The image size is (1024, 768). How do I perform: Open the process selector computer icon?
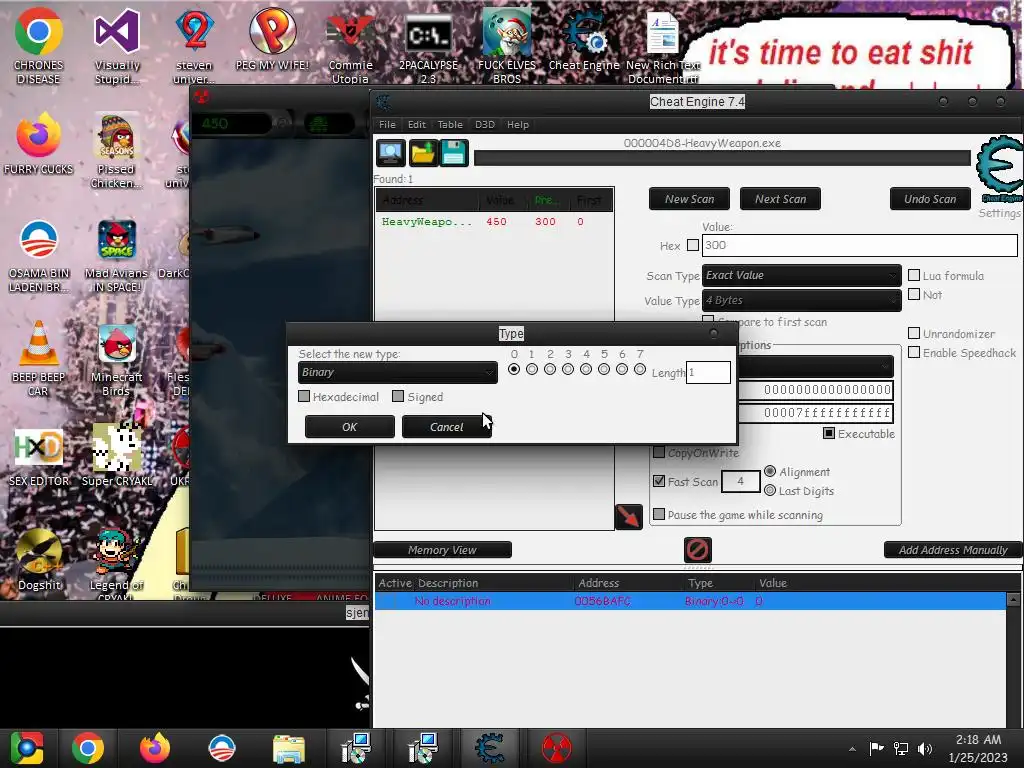[x=391, y=153]
